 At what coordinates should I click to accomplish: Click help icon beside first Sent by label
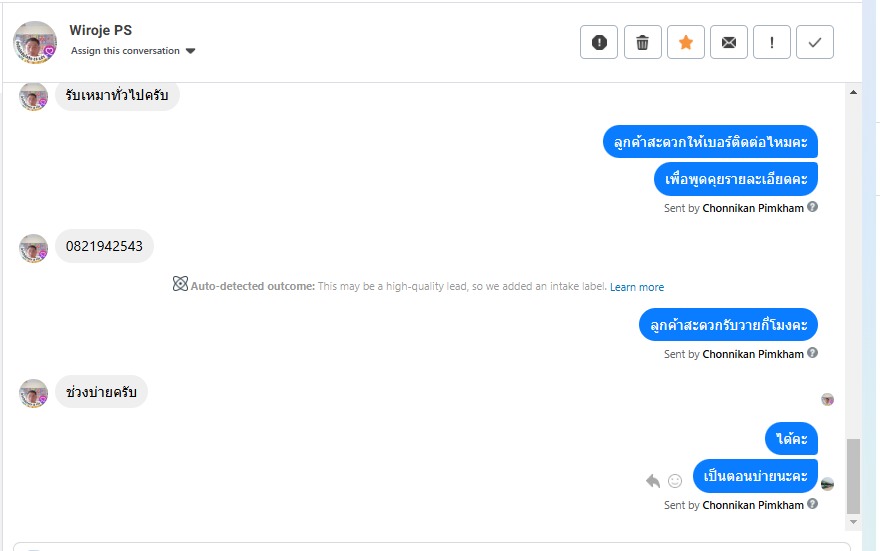[813, 208]
